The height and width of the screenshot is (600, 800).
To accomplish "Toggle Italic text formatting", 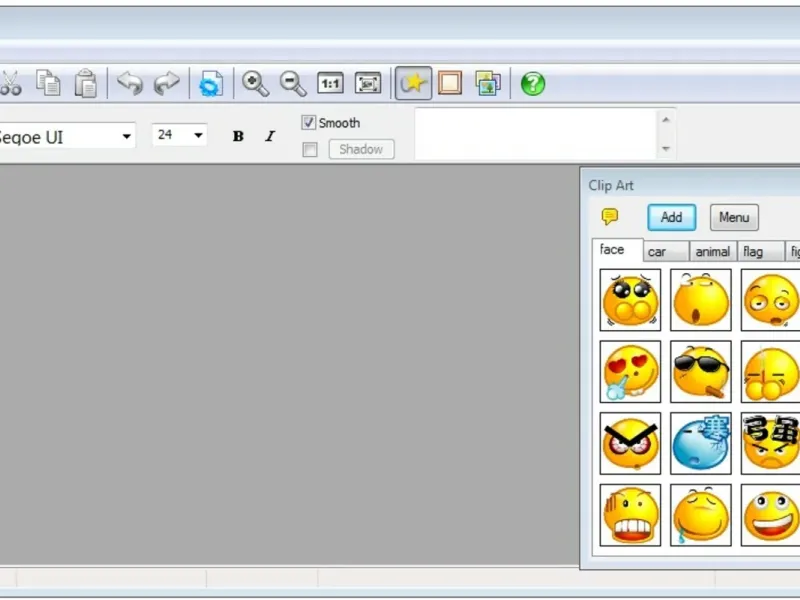I will pyautogui.click(x=270, y=136).
